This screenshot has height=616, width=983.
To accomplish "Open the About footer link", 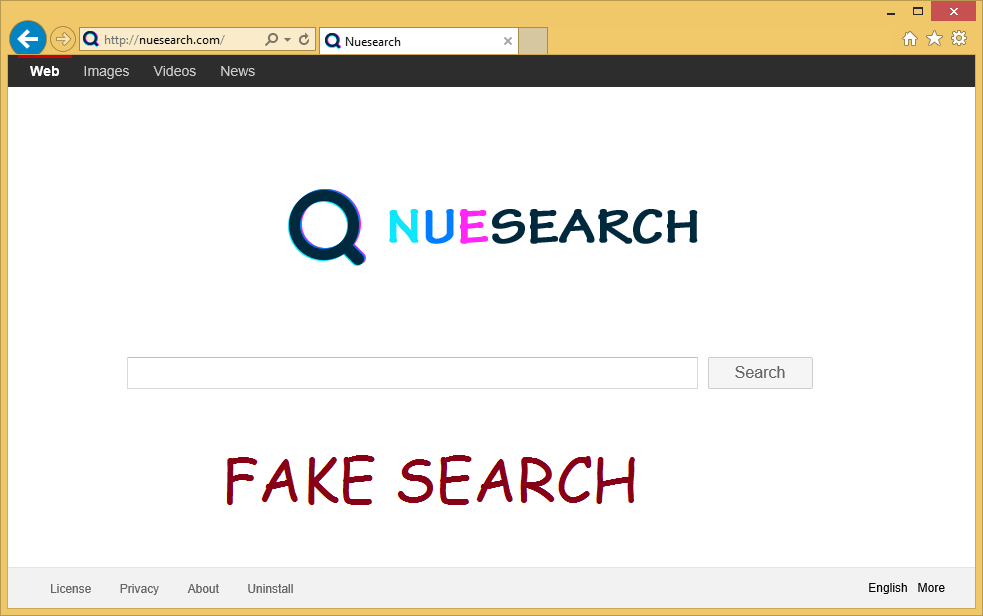I will (x=203, y=588).
